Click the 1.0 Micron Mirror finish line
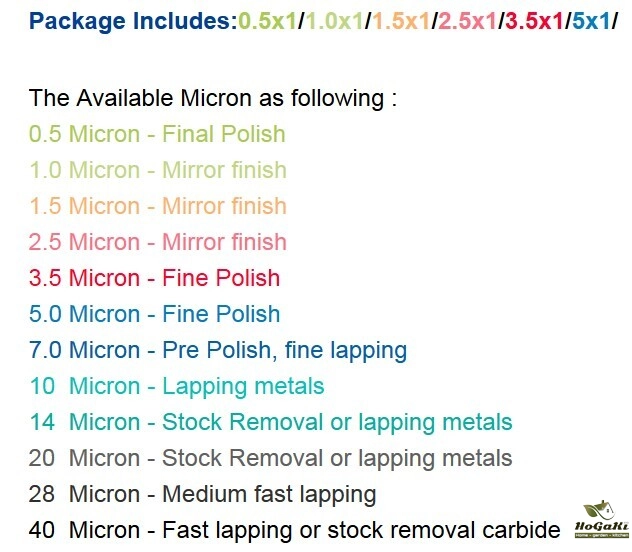 pyautogui.click(x=157, y=170)
